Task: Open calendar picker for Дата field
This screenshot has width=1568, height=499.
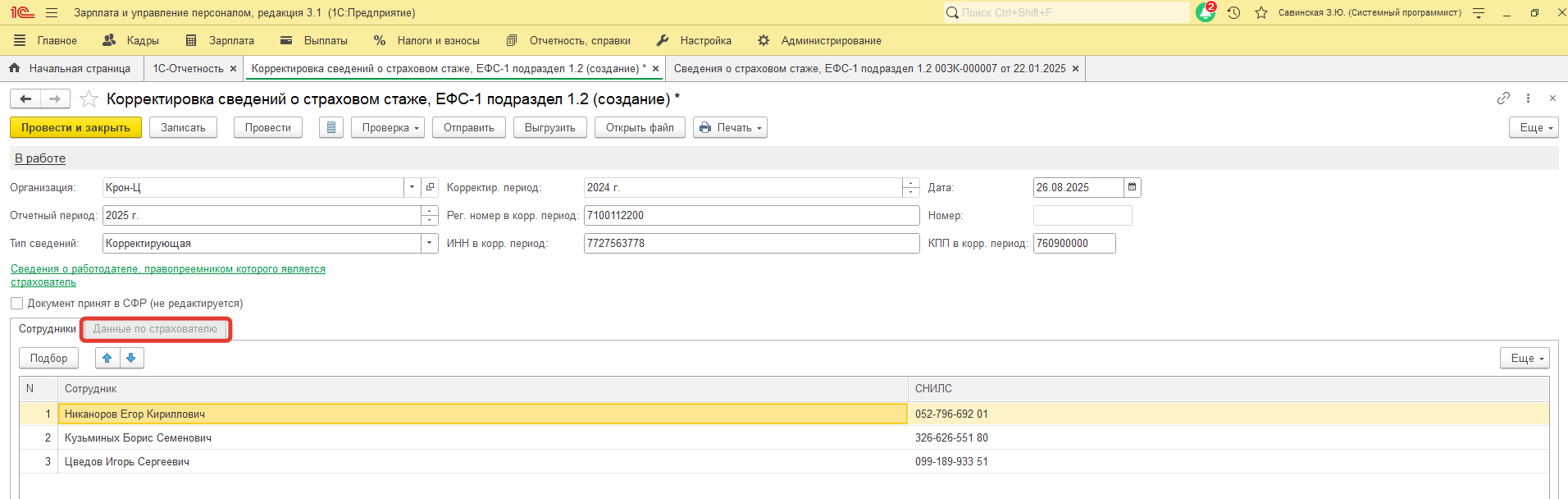Action: pos(1132,188)
